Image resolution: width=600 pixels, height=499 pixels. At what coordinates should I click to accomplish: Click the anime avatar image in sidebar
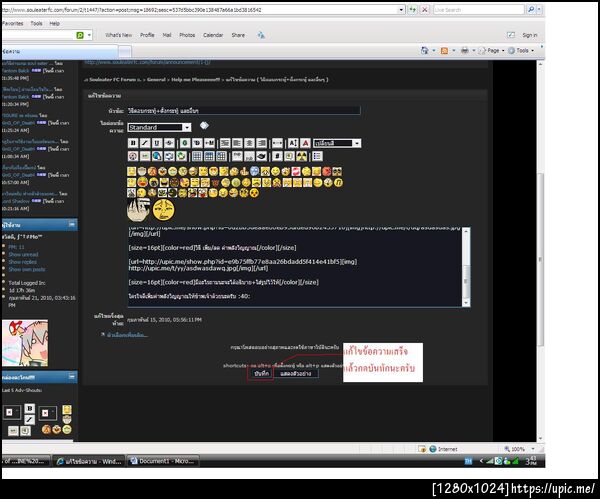(x=25, y=343)
